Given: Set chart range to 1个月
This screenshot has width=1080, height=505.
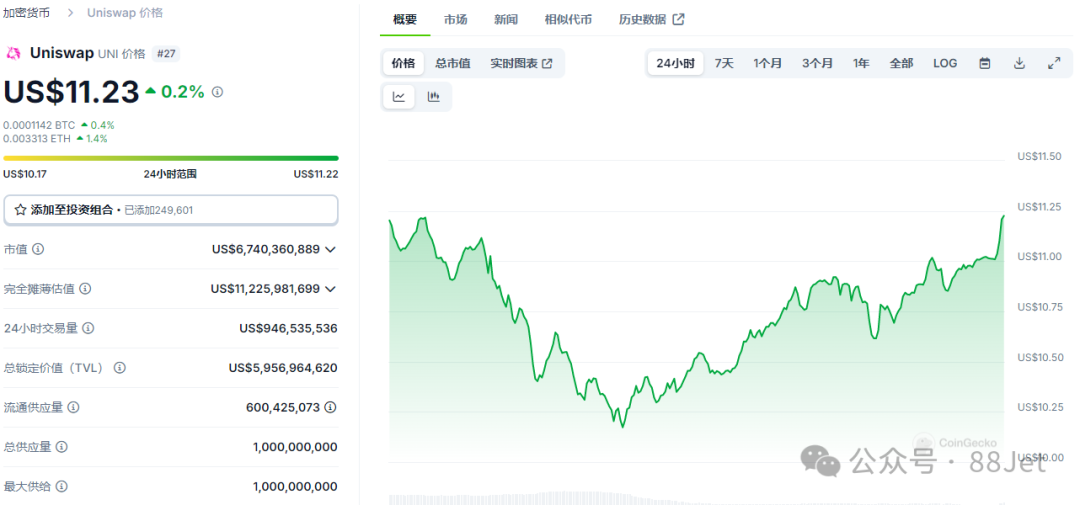Looking at the screenshot, I should [767, 63].
